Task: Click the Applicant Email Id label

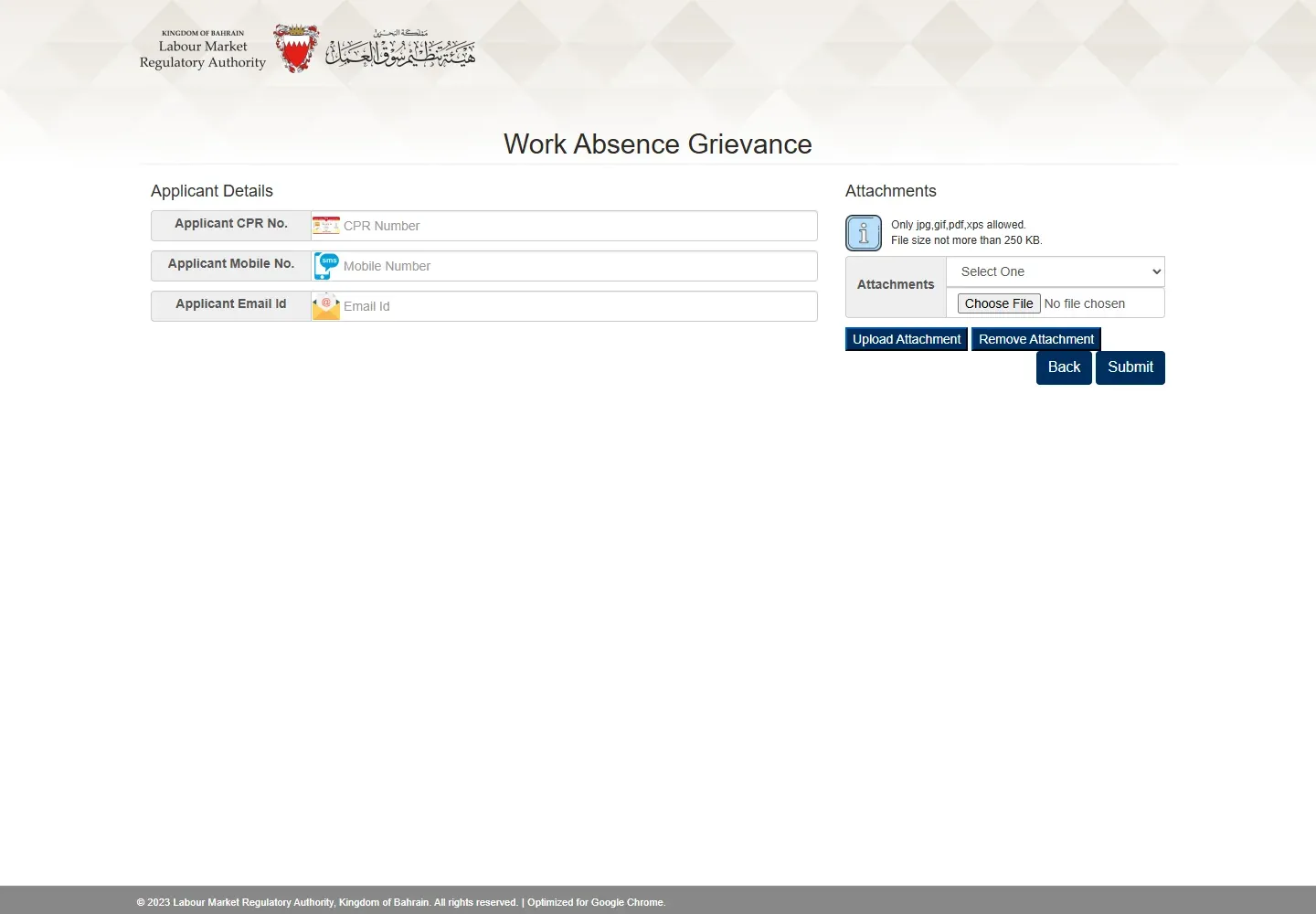Action: [x=231, y=303]
